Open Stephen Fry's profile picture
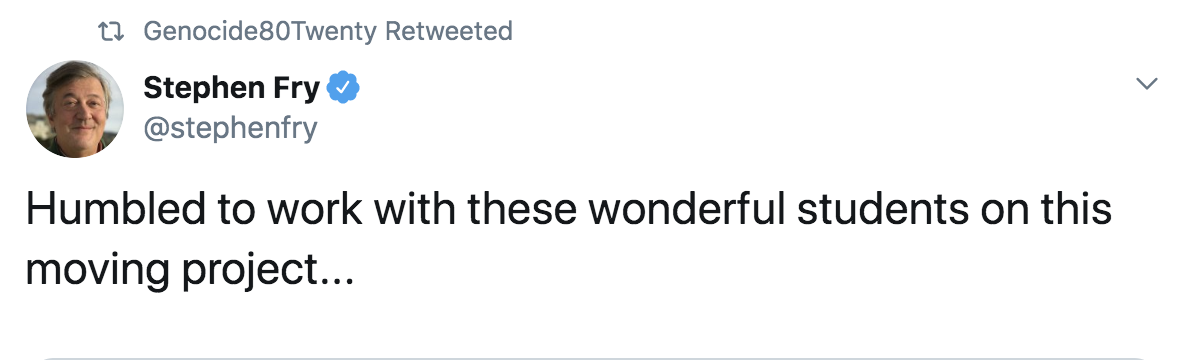 (x=74, y=109)
